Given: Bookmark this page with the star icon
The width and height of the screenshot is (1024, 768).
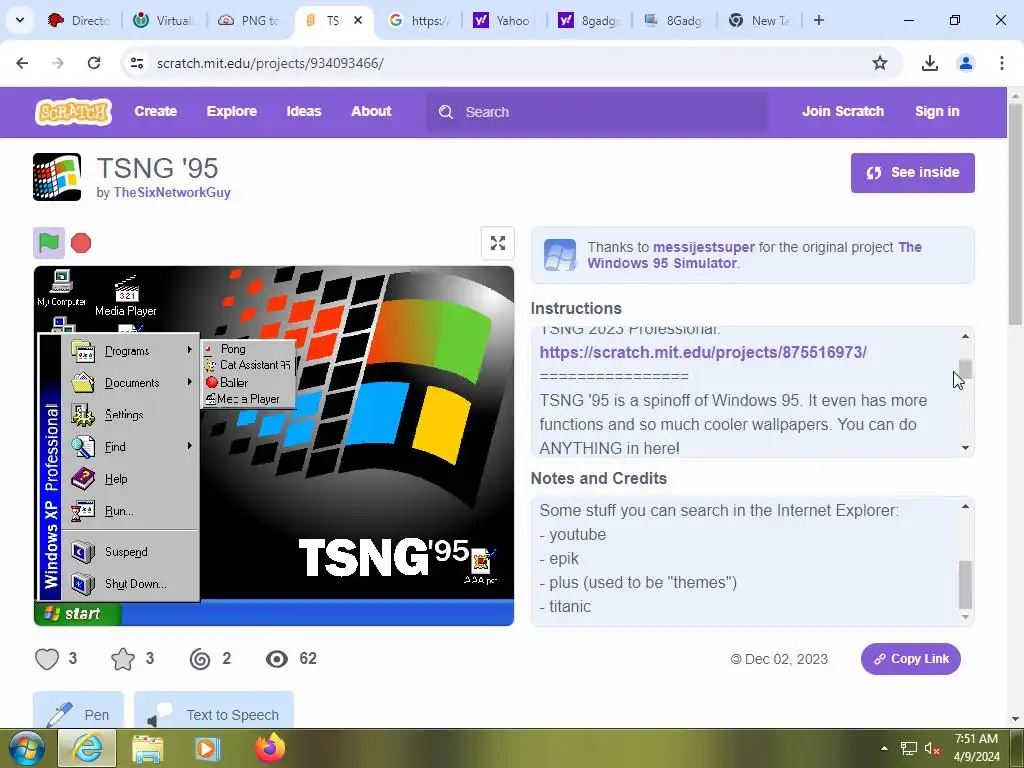Looking at the screenshot, I should [x=880, y=63].
